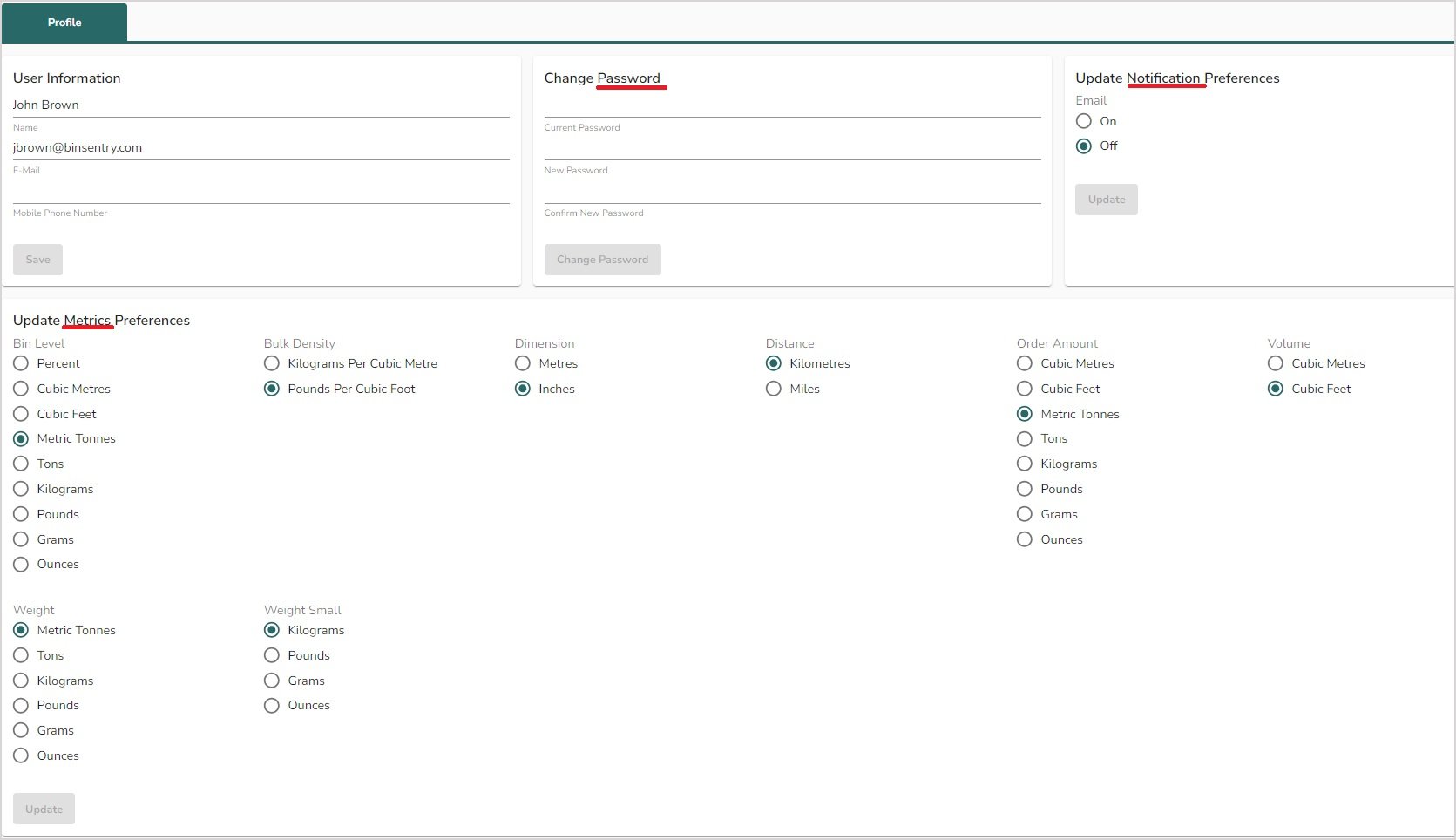Click Update in Notification Preferences
Screen dimensions: 1456x840
point(1106,199)
